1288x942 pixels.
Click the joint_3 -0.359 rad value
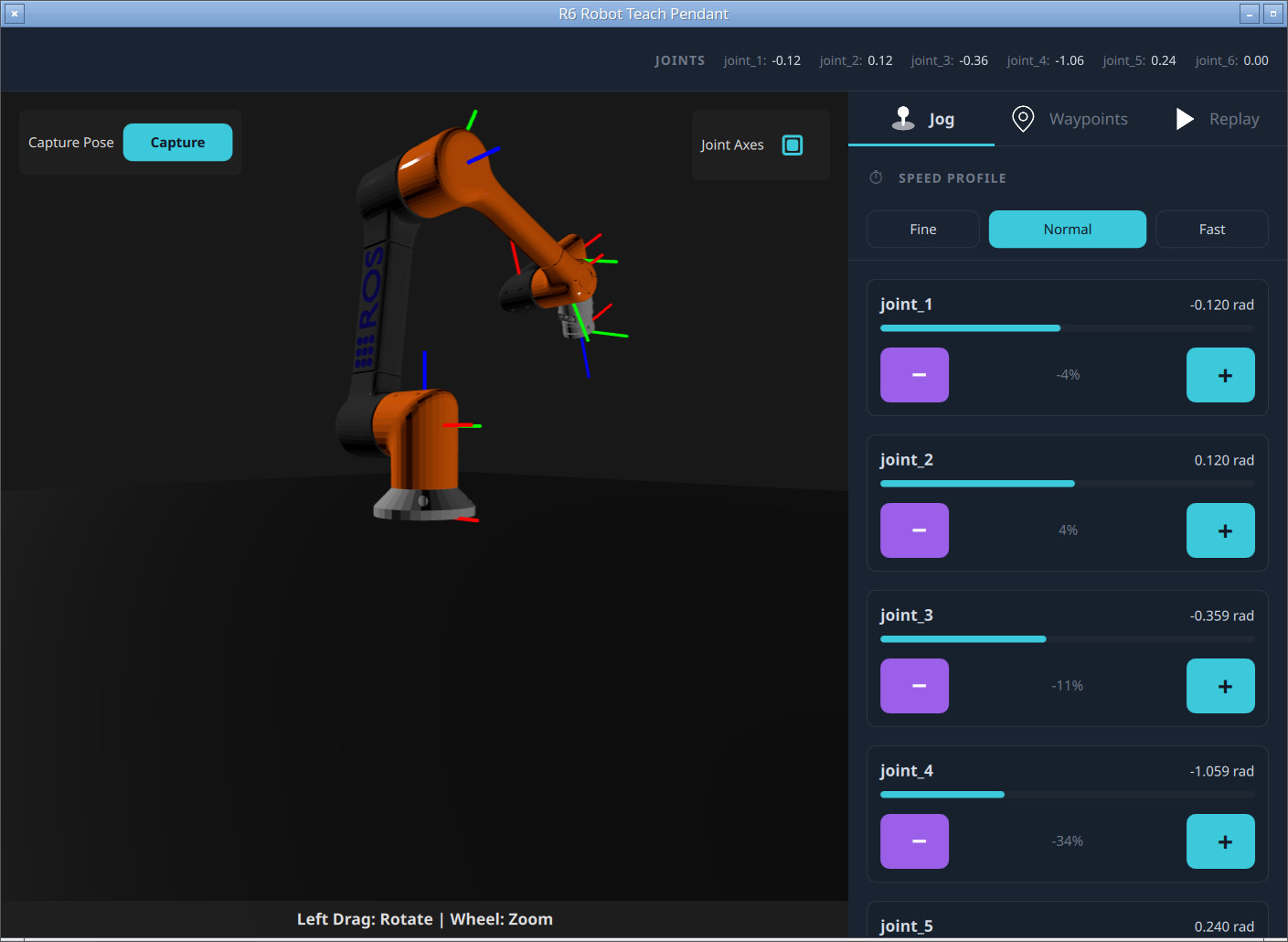(1221, 616)
